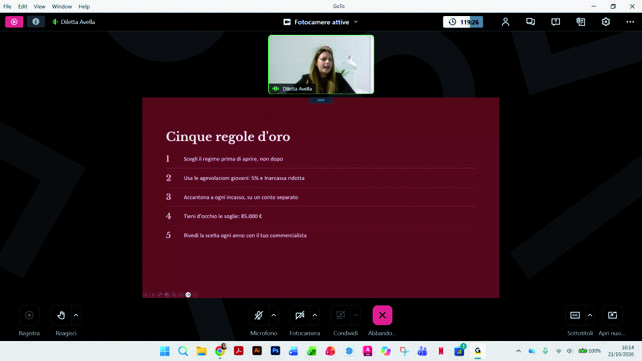Viewport: 642px width, 361px height.
Task: Turn on the Fotocamera
Action: (x=300, y=315)
